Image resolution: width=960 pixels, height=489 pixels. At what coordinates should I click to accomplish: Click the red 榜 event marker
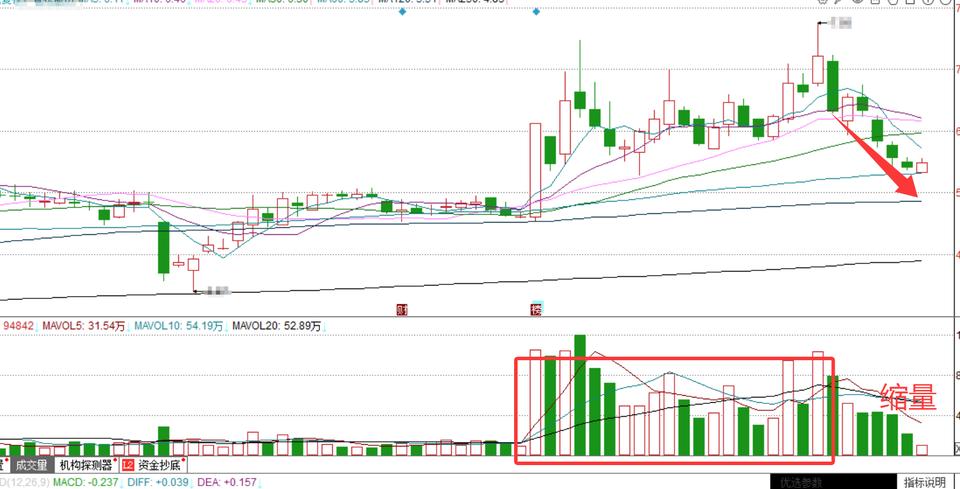pyautogui.click(x=536, y=308)
